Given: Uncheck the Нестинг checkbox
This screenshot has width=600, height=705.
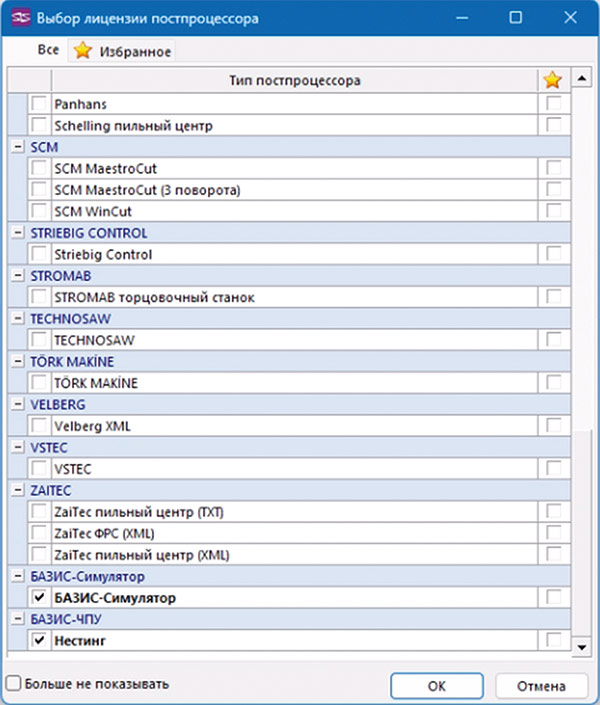Looking at the screenshot, I should tap(39, 640).
